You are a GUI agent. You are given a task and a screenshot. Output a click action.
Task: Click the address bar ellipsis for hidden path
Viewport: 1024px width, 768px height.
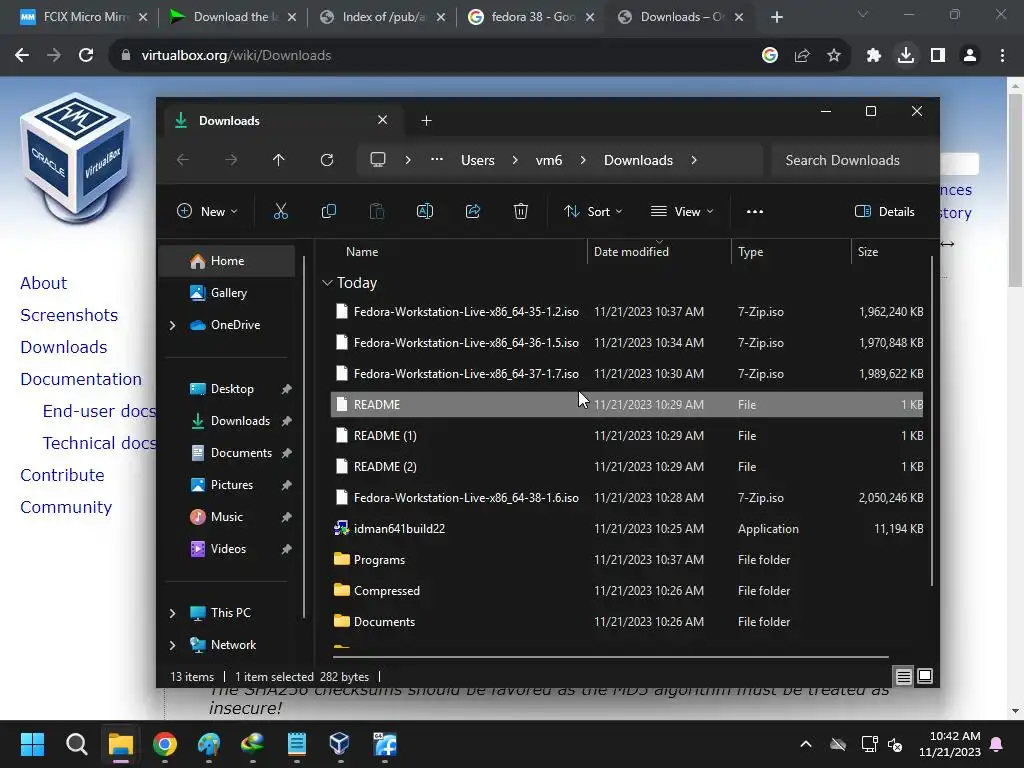point(437,160)
